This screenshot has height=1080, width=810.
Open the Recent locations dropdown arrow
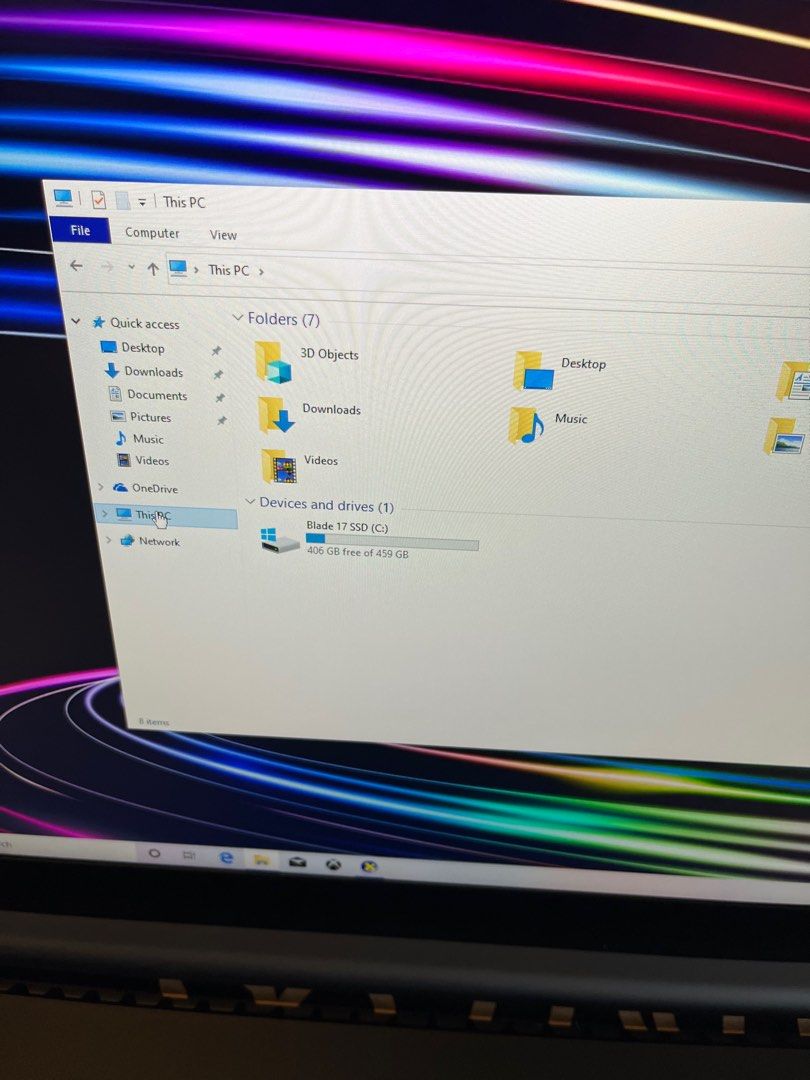pos(131,267)
